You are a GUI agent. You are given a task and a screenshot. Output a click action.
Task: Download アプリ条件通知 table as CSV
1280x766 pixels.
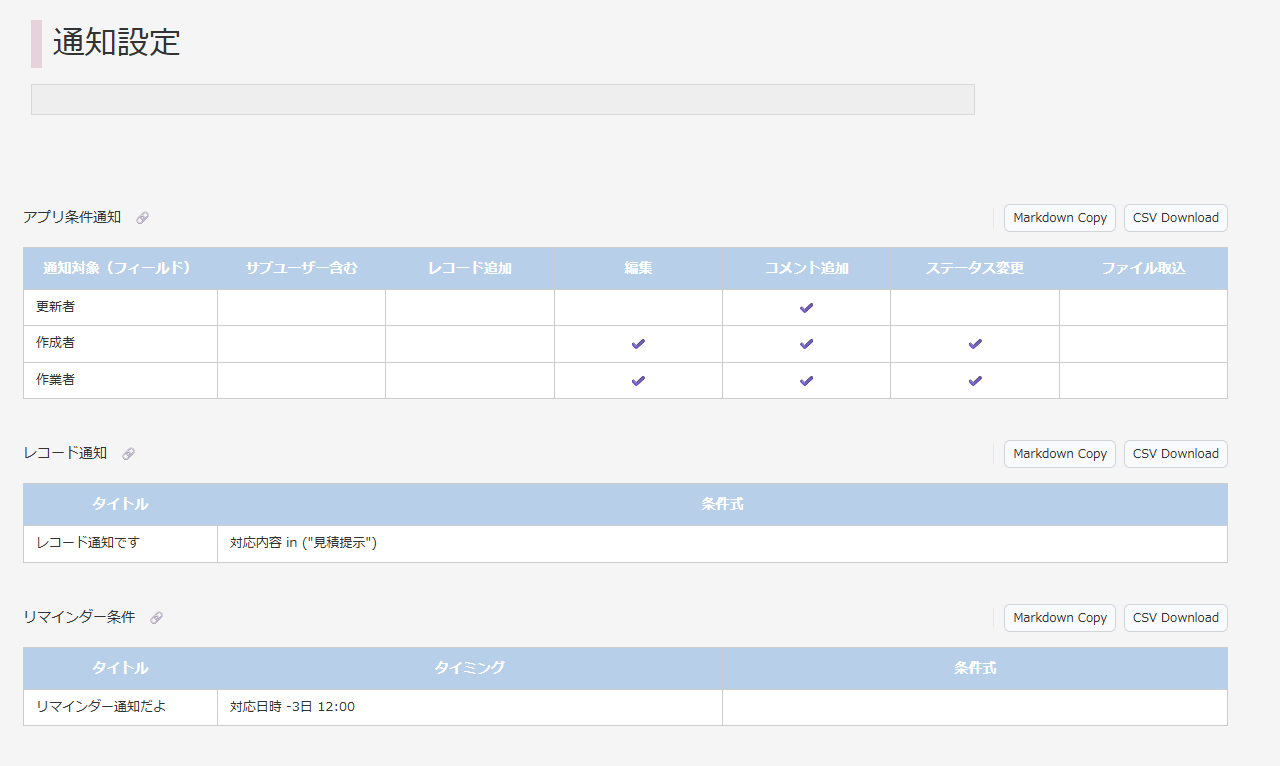pos(1176,218)
